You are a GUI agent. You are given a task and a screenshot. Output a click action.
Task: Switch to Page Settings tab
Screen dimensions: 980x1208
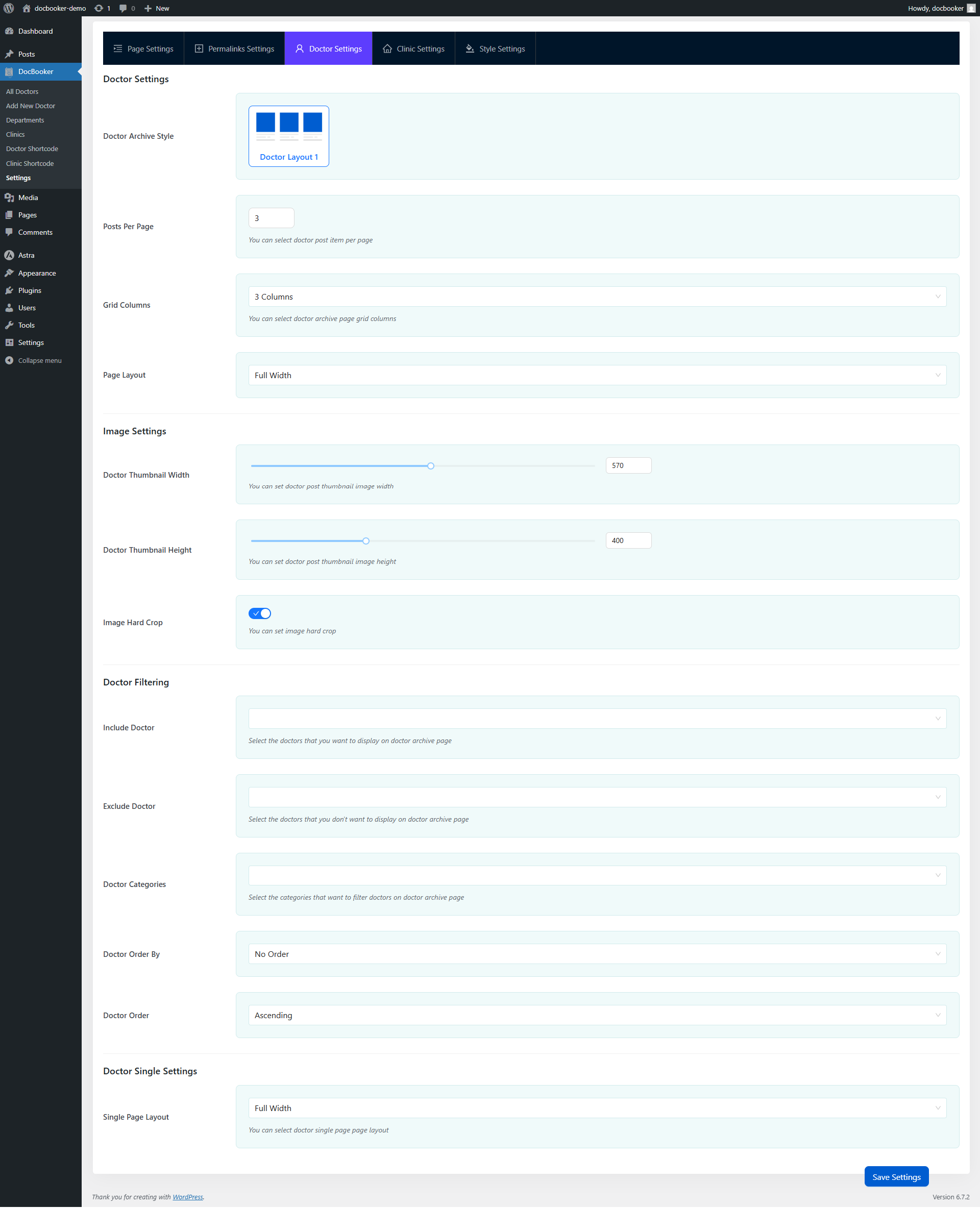143,48
